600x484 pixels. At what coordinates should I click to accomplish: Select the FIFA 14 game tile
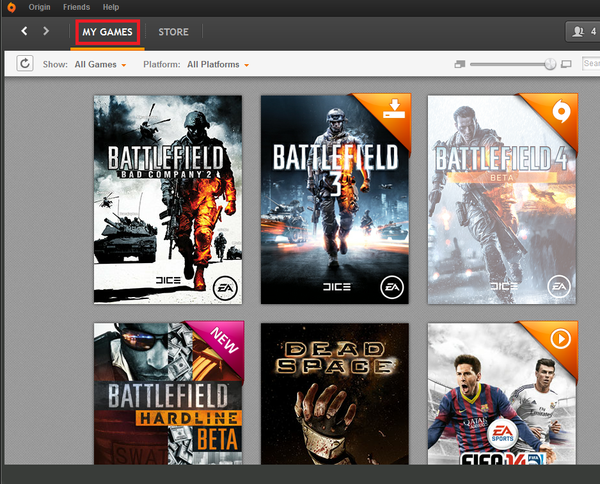(502, 394)
